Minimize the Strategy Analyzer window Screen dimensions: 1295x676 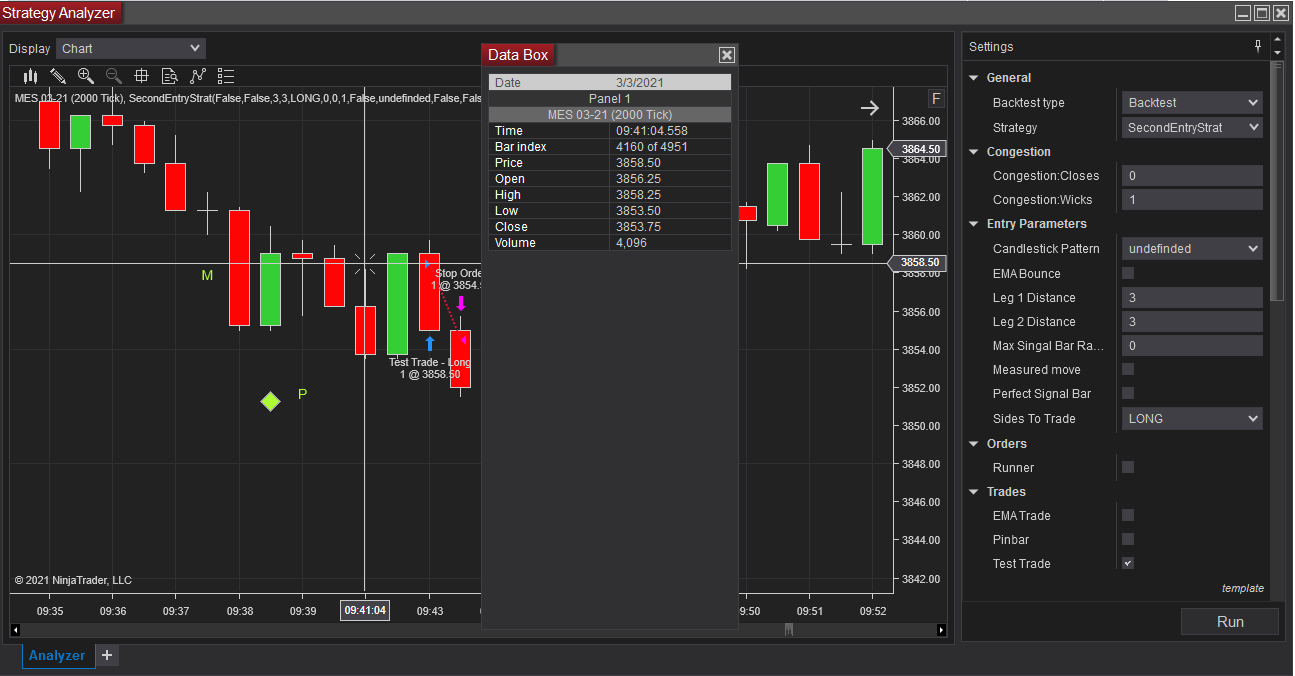[x=1243, y=13]
